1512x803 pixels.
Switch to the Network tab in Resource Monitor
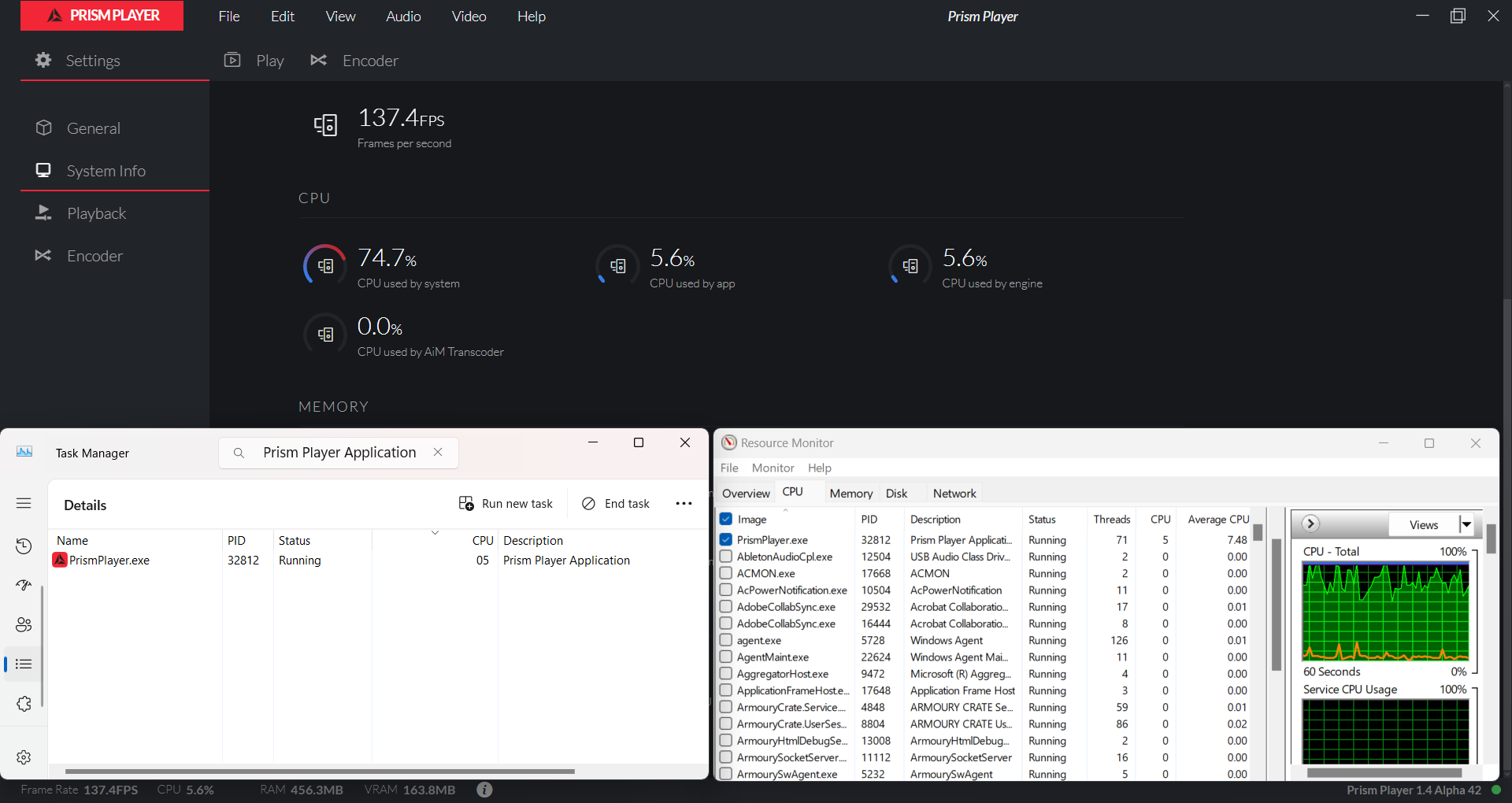[954, 494]
